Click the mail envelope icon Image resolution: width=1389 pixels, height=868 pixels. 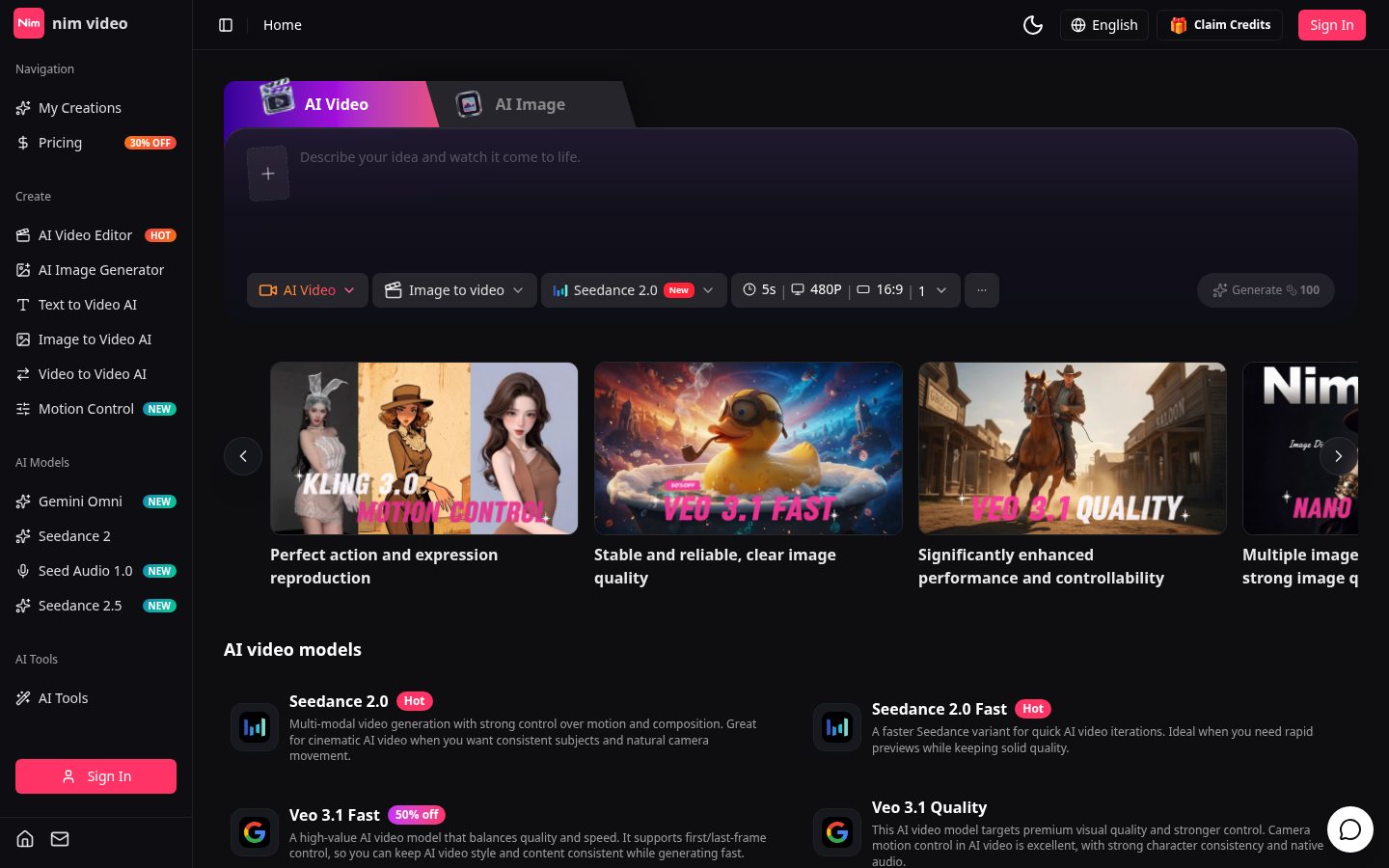click(x=60, y=839)
